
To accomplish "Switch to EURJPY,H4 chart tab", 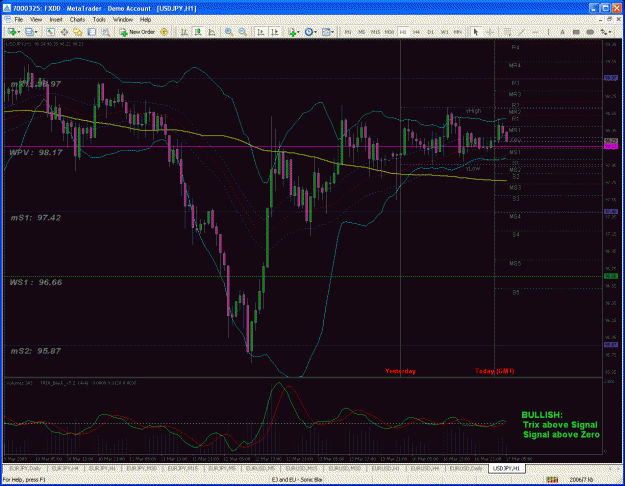I will 65,468.
